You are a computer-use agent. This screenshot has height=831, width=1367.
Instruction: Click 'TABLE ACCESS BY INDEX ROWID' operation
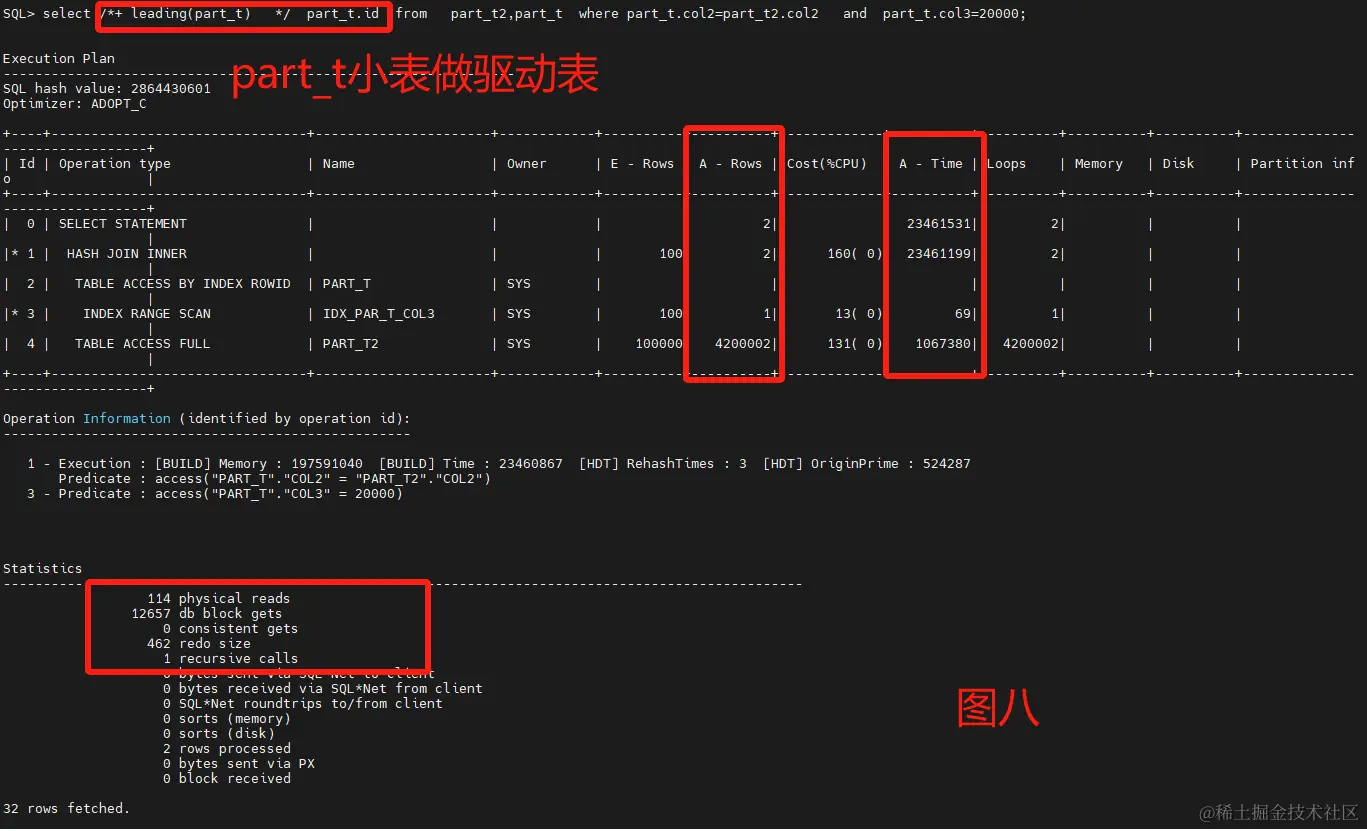pyautogui.click(x=183, y=284)
